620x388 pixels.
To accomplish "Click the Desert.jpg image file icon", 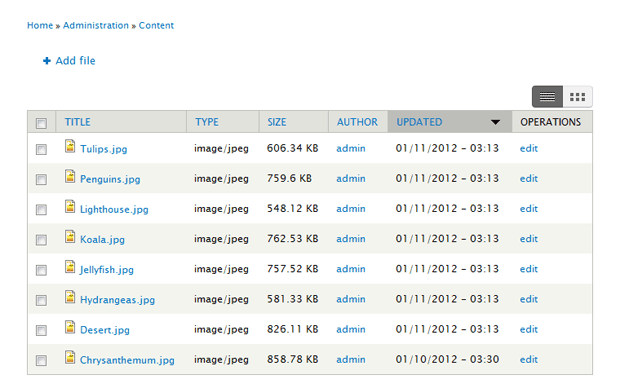I will [x=70, y=327].
